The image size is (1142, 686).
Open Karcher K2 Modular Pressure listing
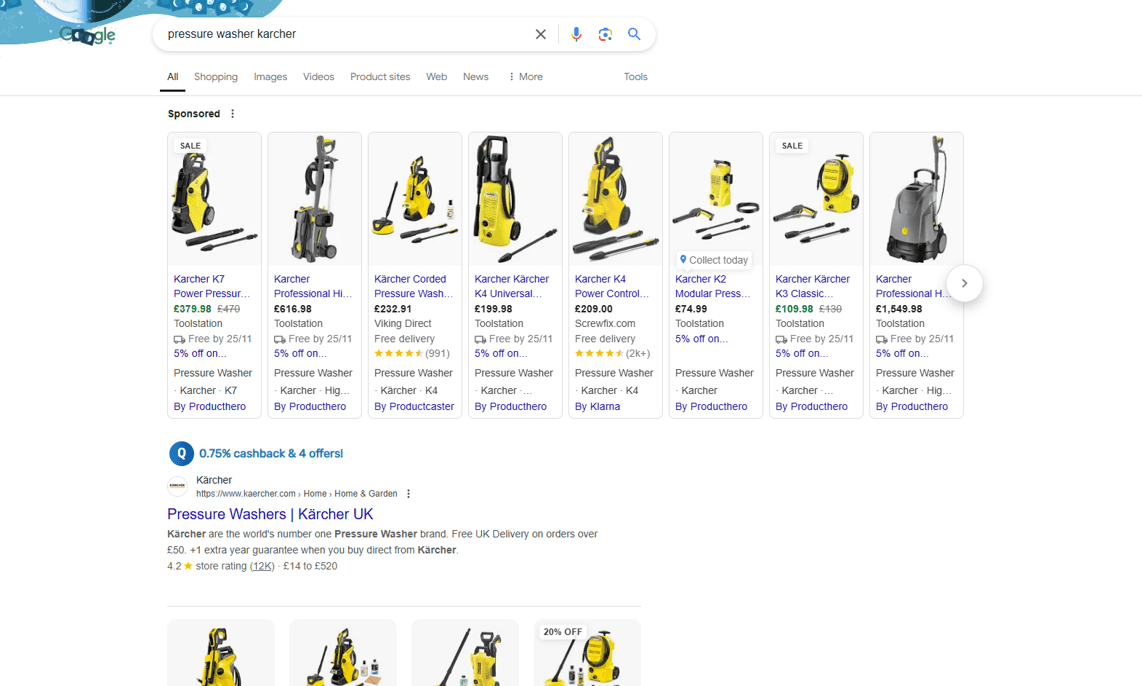pyautogui.click(x=712, y=286)
